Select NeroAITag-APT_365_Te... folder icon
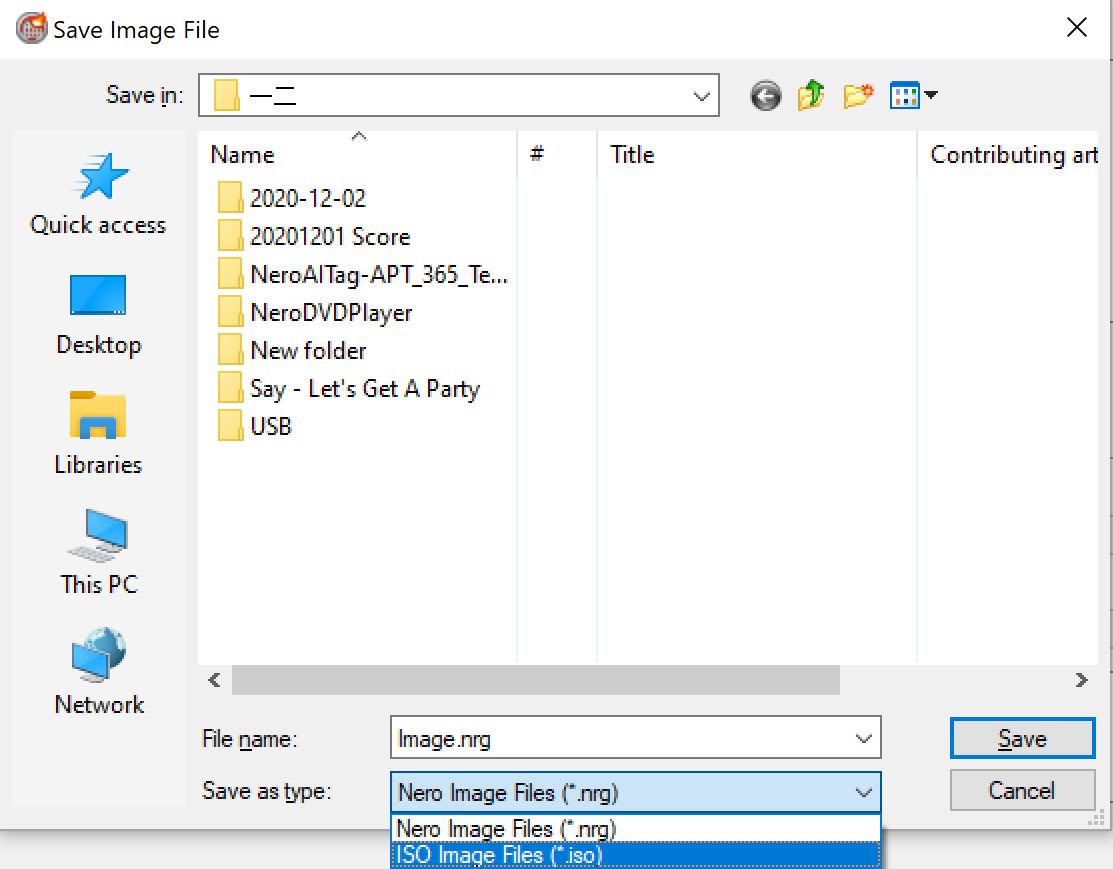Screen dimensions: 1113x869 click(230, 273)
